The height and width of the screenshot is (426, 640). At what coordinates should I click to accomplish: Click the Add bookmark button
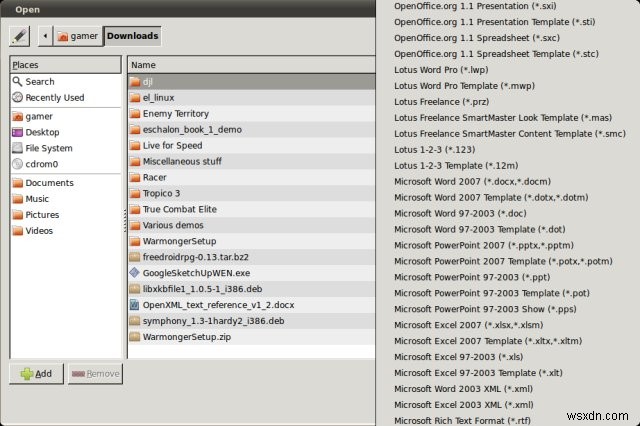[36, 374]
